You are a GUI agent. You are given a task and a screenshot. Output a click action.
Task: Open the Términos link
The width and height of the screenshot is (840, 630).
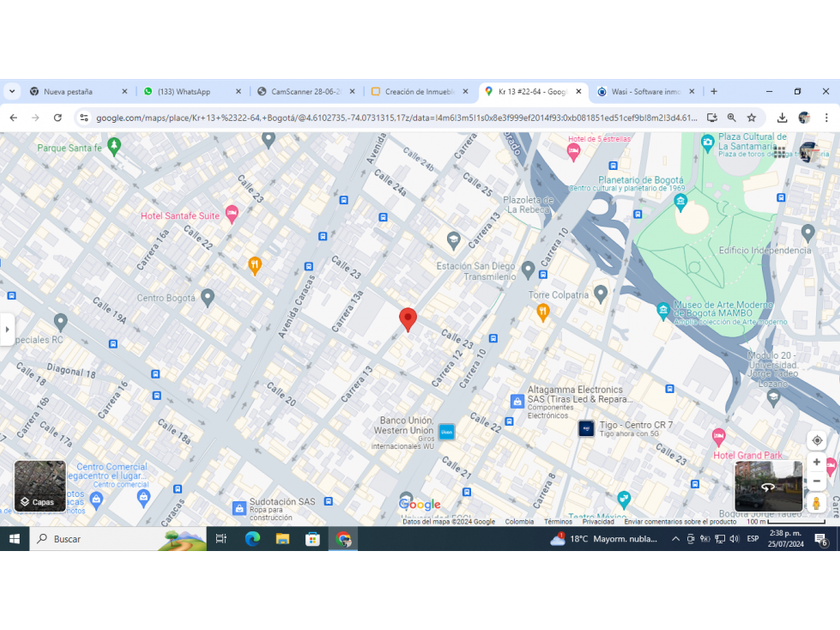(x=558, y=521)
